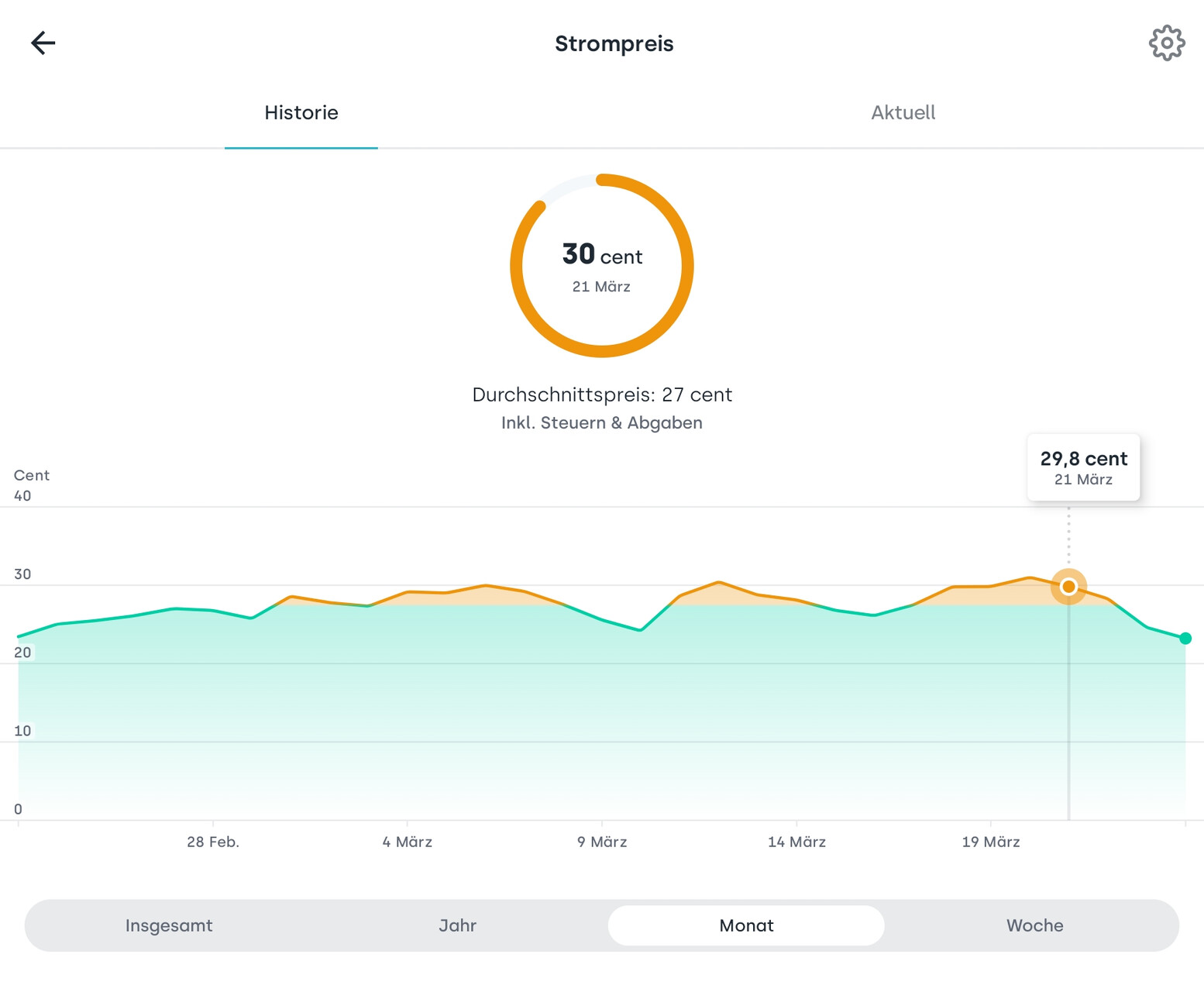This screenshot has width=1204, height=992.
Task: Select the Monat range segment
Action: tap(746, 925)
